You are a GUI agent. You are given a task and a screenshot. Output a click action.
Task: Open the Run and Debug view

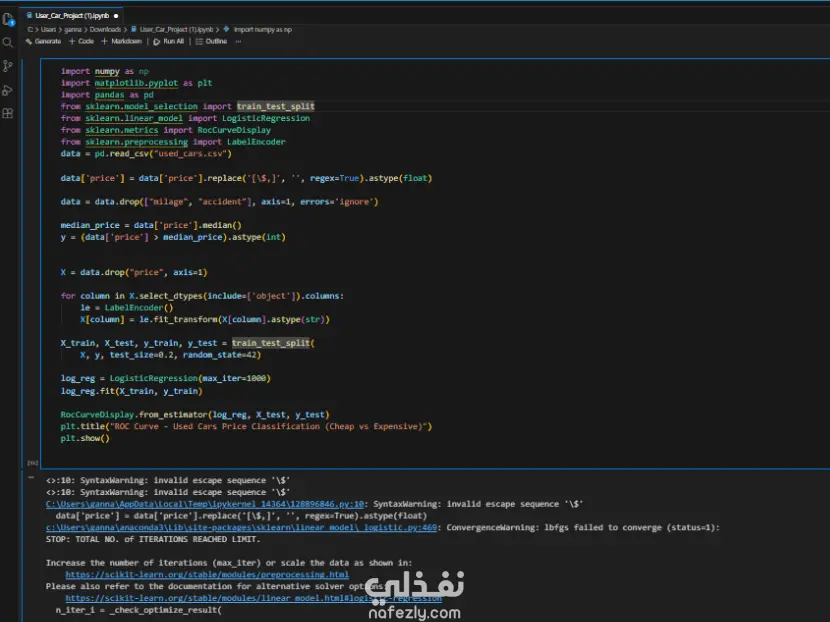[x=8, y=90]
